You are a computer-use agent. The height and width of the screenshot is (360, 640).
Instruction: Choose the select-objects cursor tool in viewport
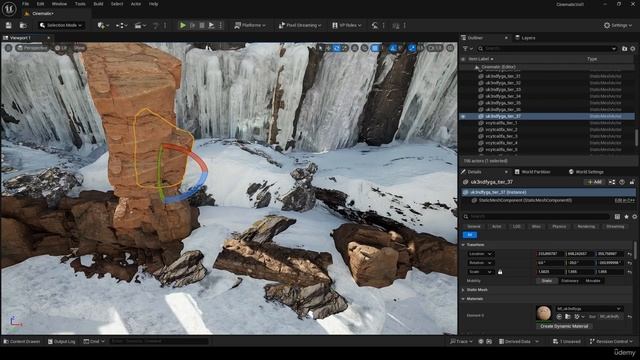point(320,48)
